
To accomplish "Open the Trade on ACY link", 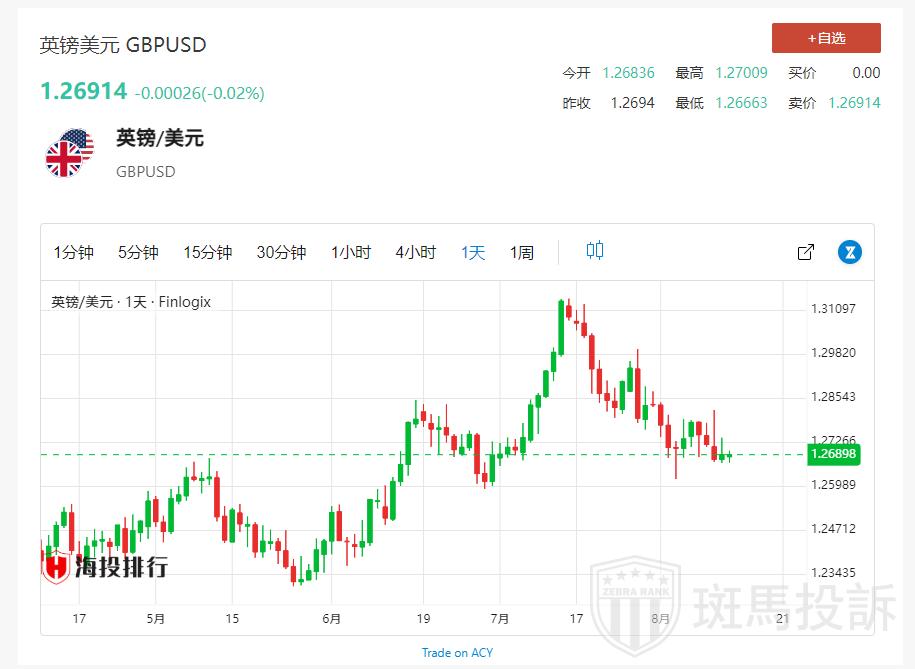I will click(457, 653).
